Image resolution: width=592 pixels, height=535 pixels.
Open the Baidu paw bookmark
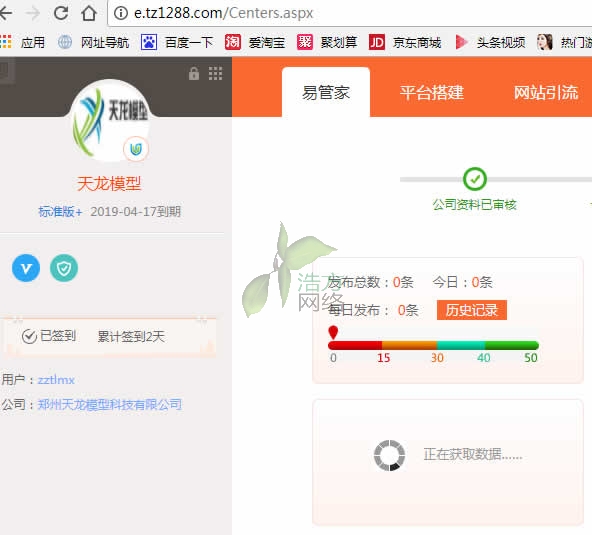click(149, 42)
